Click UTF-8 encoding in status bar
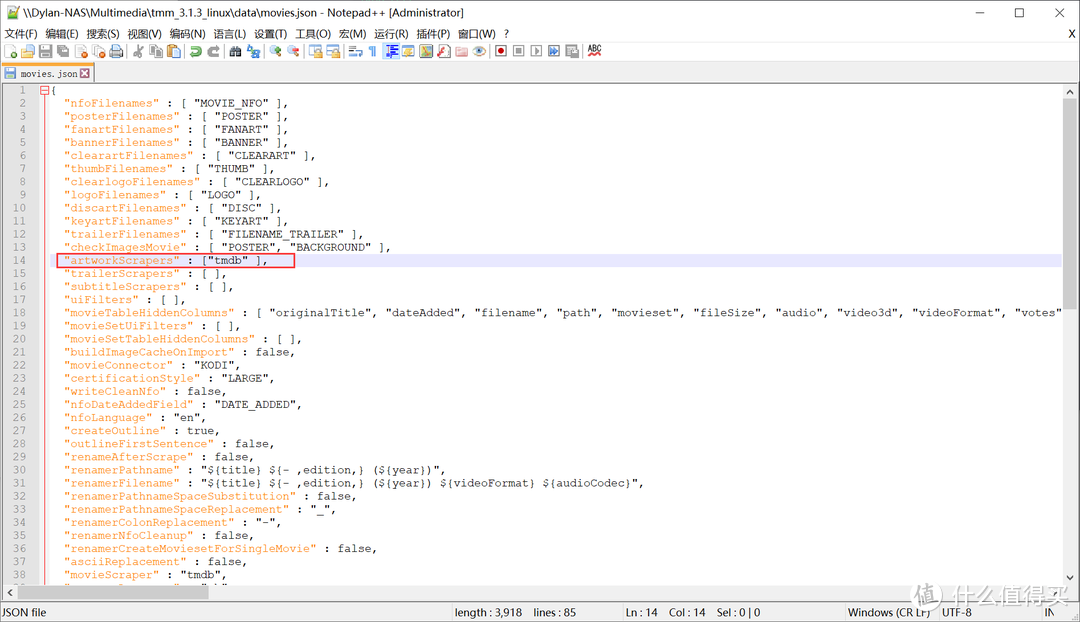The height and width of the screenshot is (622, 1080). (x=957, y=612)
